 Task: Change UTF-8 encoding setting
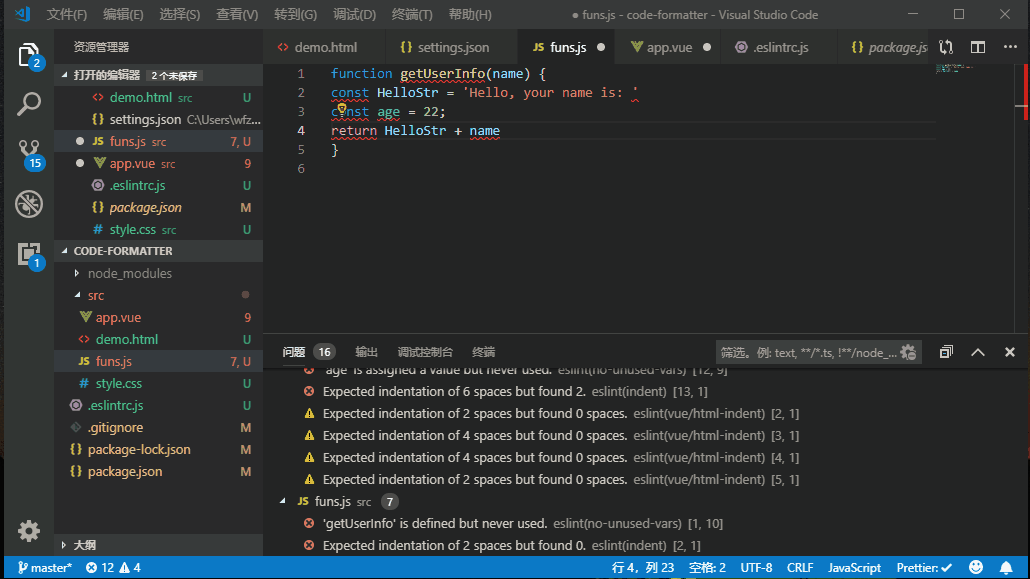(756, 567)
